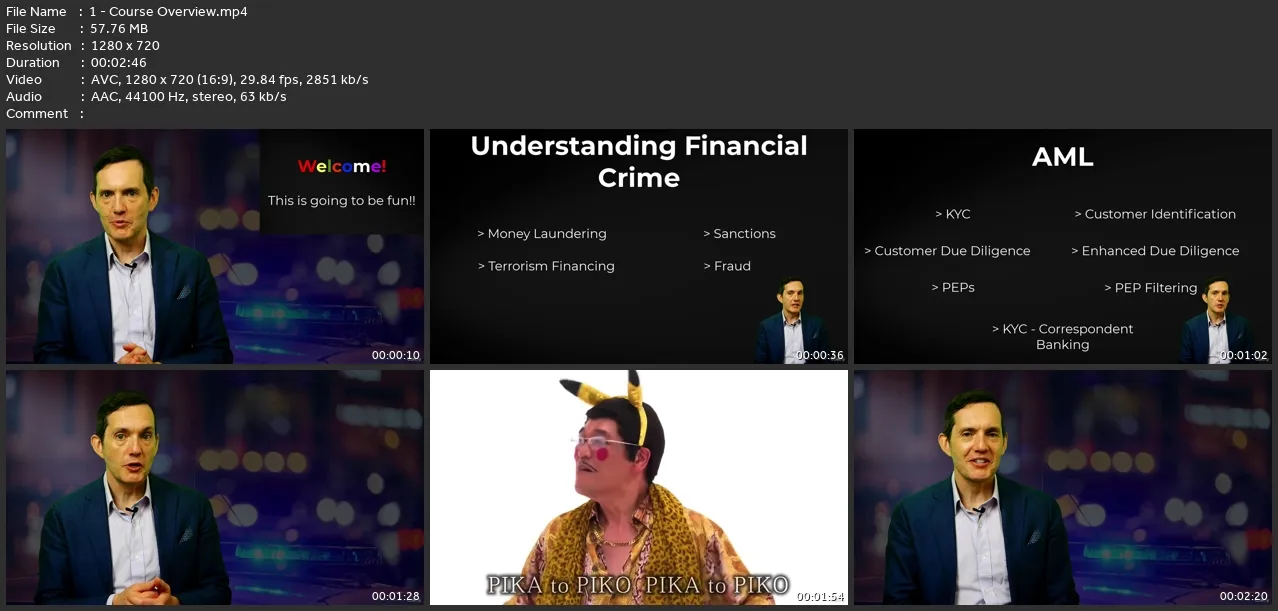Image resolution: width=1278 pixels, height=611 pixels.
Task: Click the "> PEPs" bullet
Action: tap(953, 288)
